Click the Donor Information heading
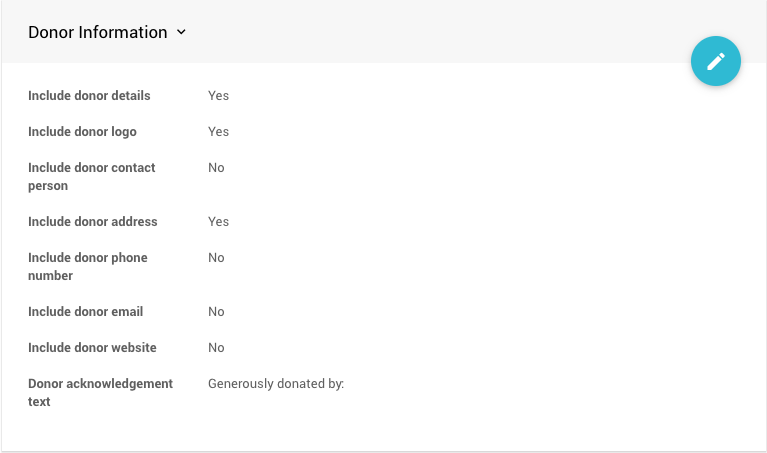767x453 pixels. (x=97, y=32)
